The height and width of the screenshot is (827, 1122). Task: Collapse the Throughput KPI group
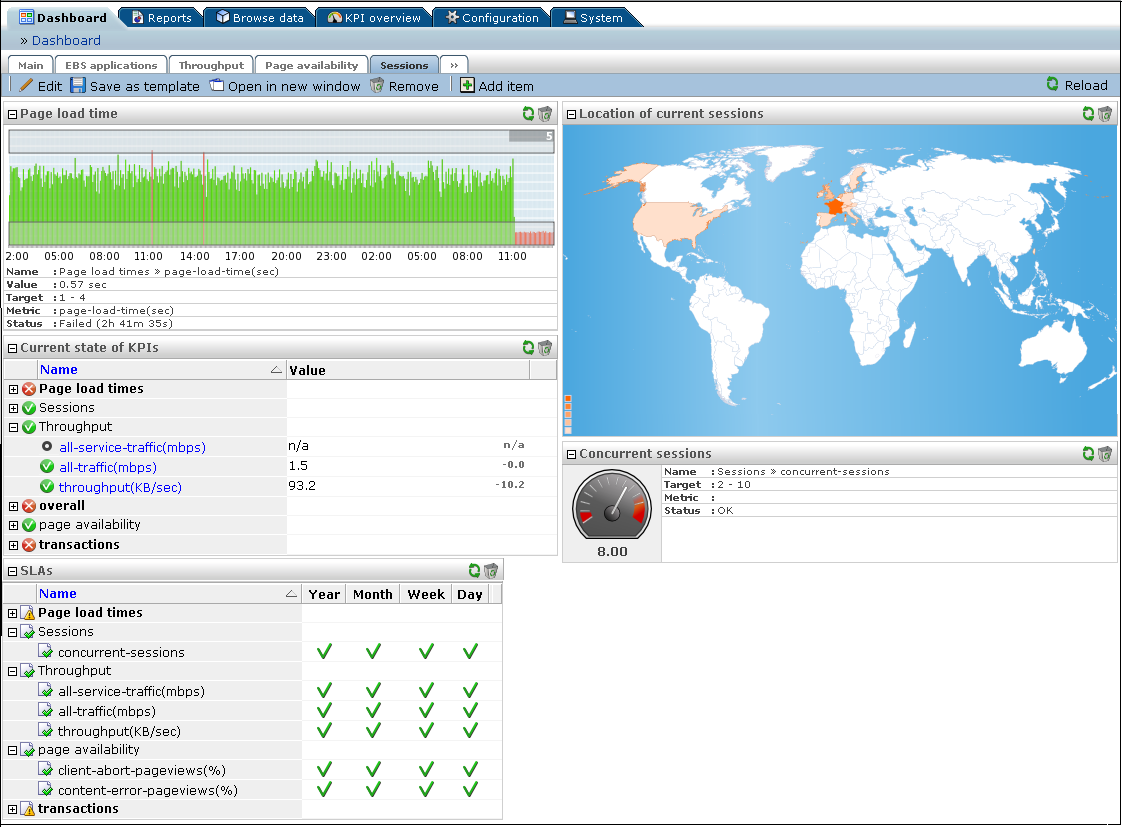pos(14,427)
